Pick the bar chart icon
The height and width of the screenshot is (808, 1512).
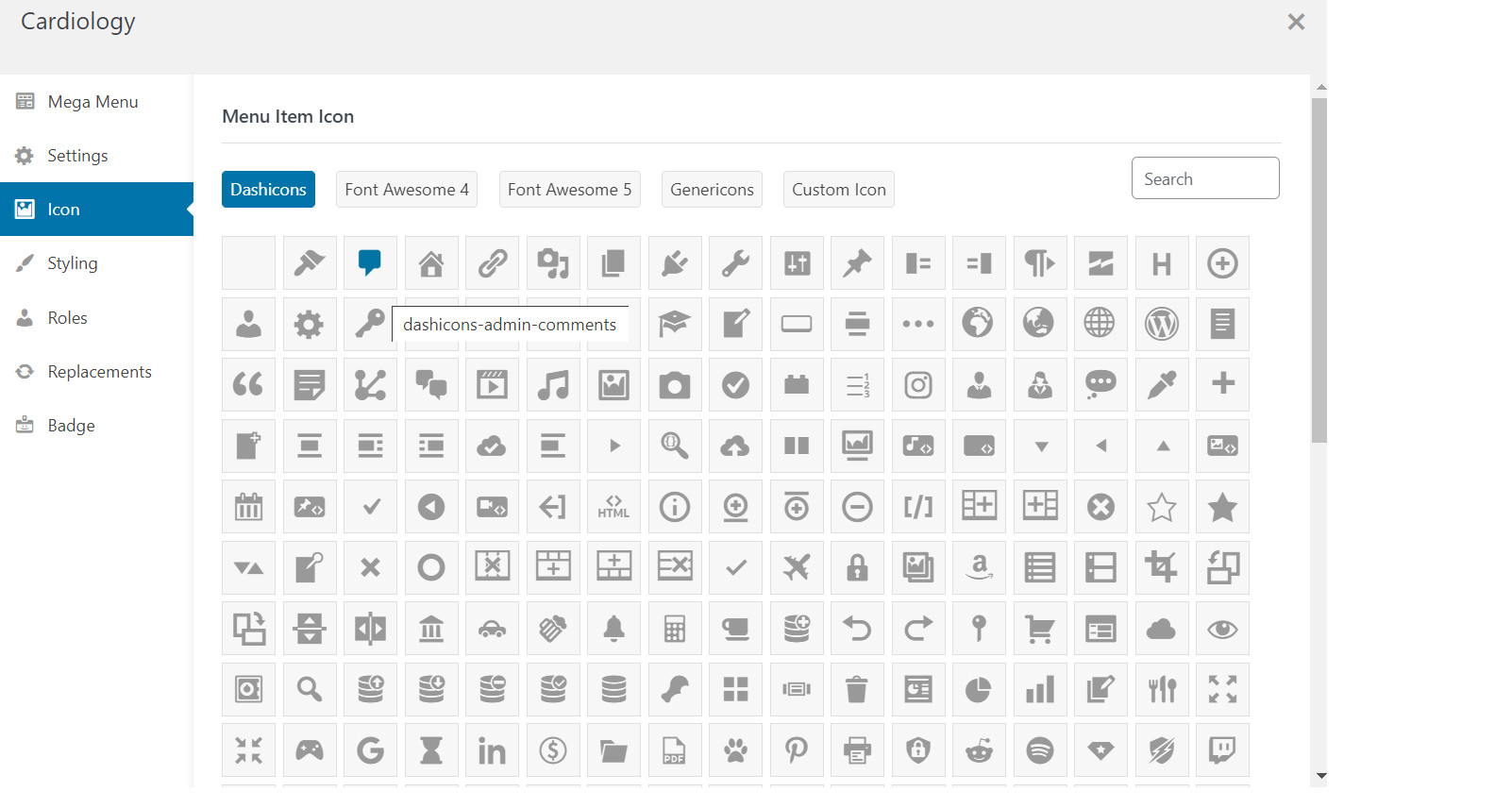point(1040,689)
